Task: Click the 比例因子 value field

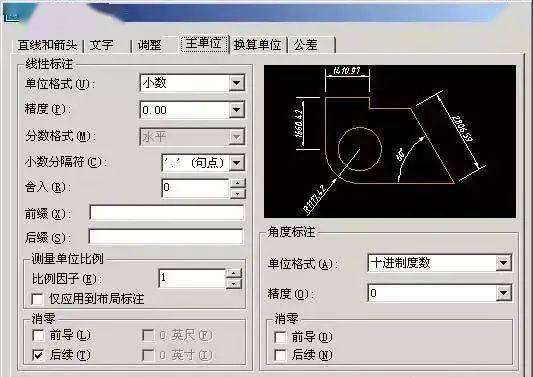Action: point(192,278)
